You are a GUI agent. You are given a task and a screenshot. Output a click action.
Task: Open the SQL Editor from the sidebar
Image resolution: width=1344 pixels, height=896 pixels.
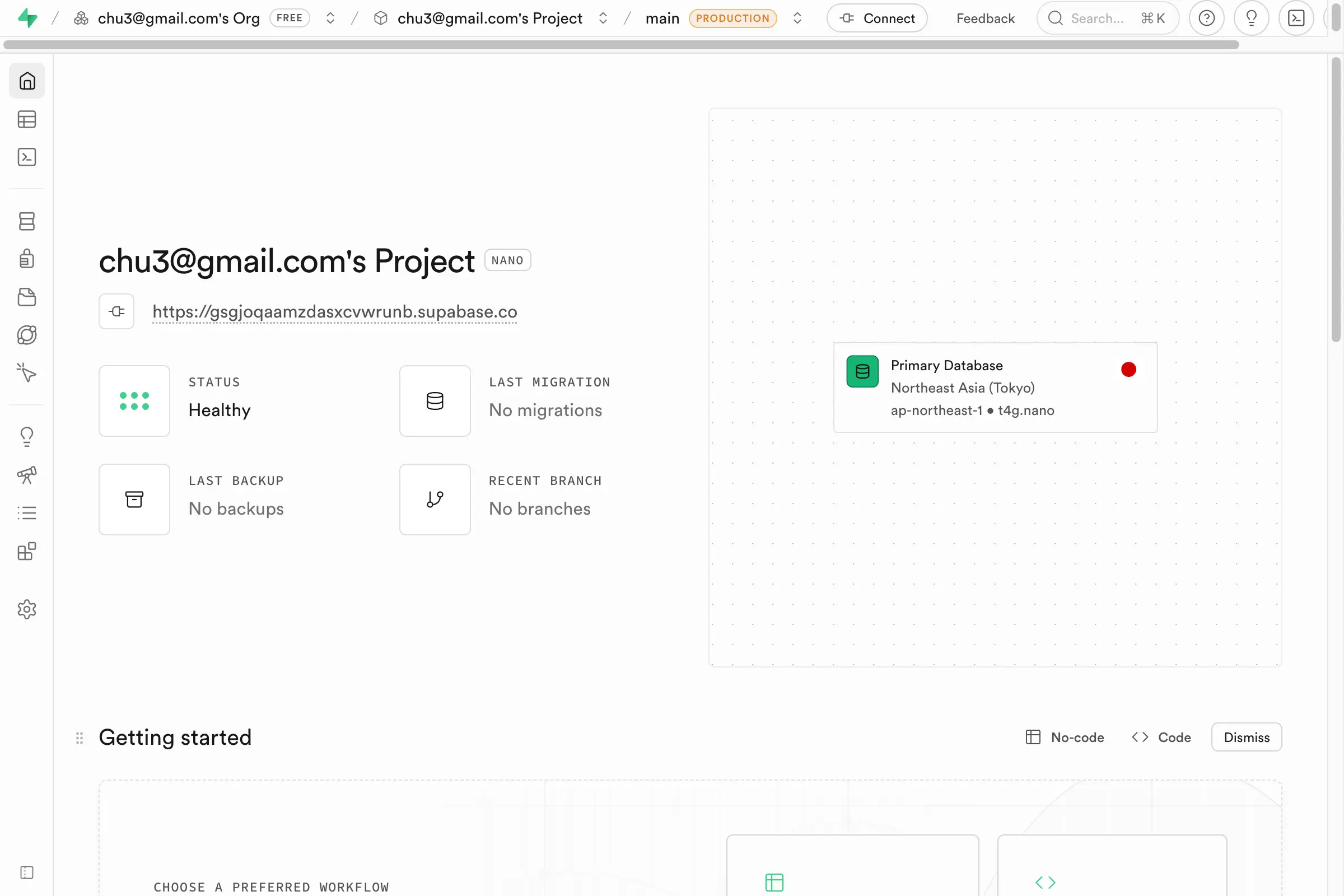click(27, 157)
